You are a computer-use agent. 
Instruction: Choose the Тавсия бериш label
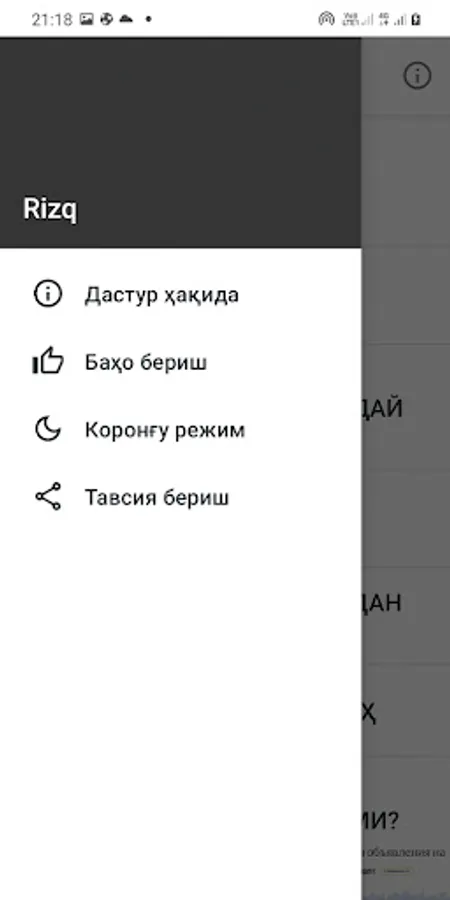coord(157,497)
